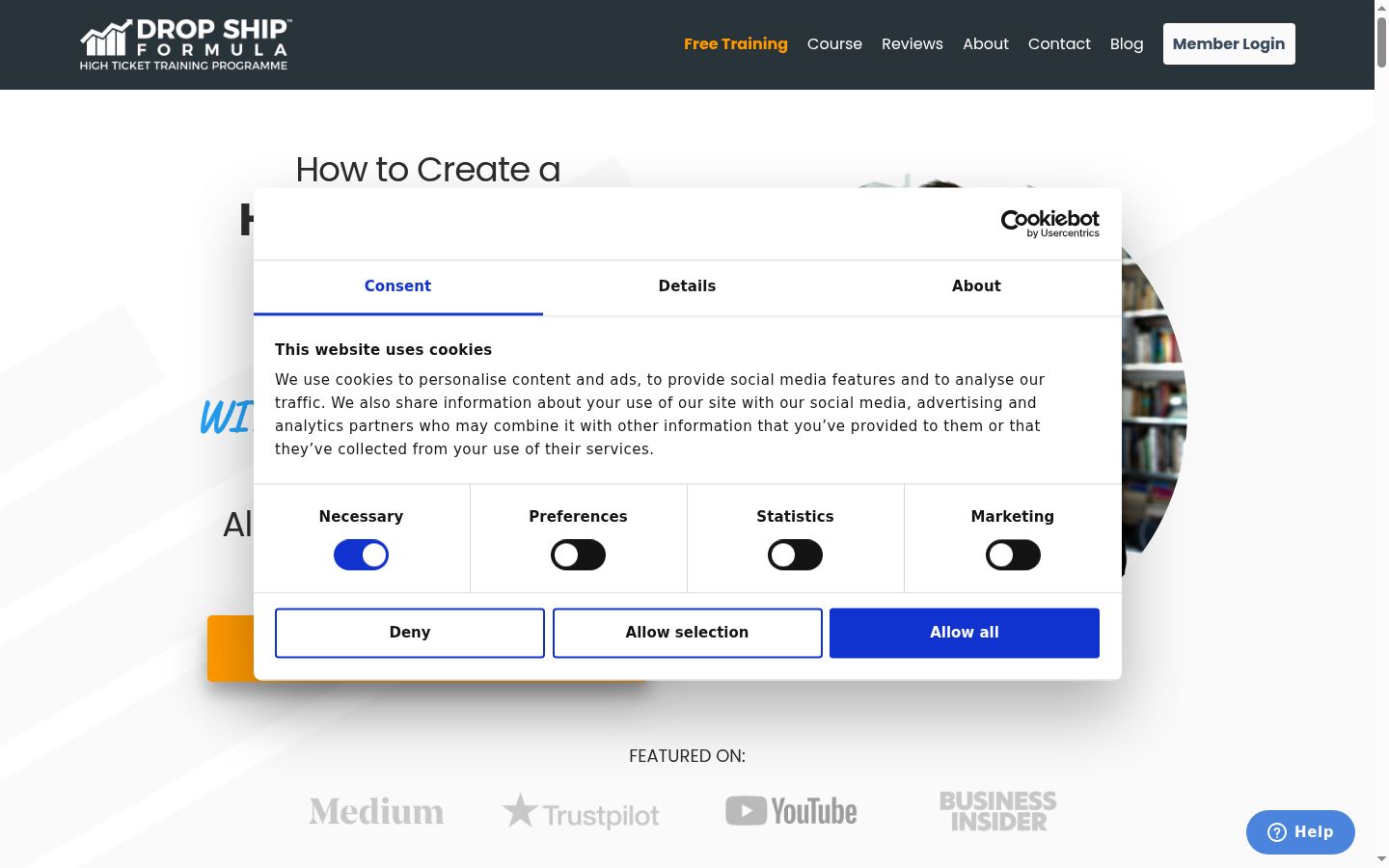Accept cookies with Allow all
This screenshot has width=1389, height=868.
point(965,633)
